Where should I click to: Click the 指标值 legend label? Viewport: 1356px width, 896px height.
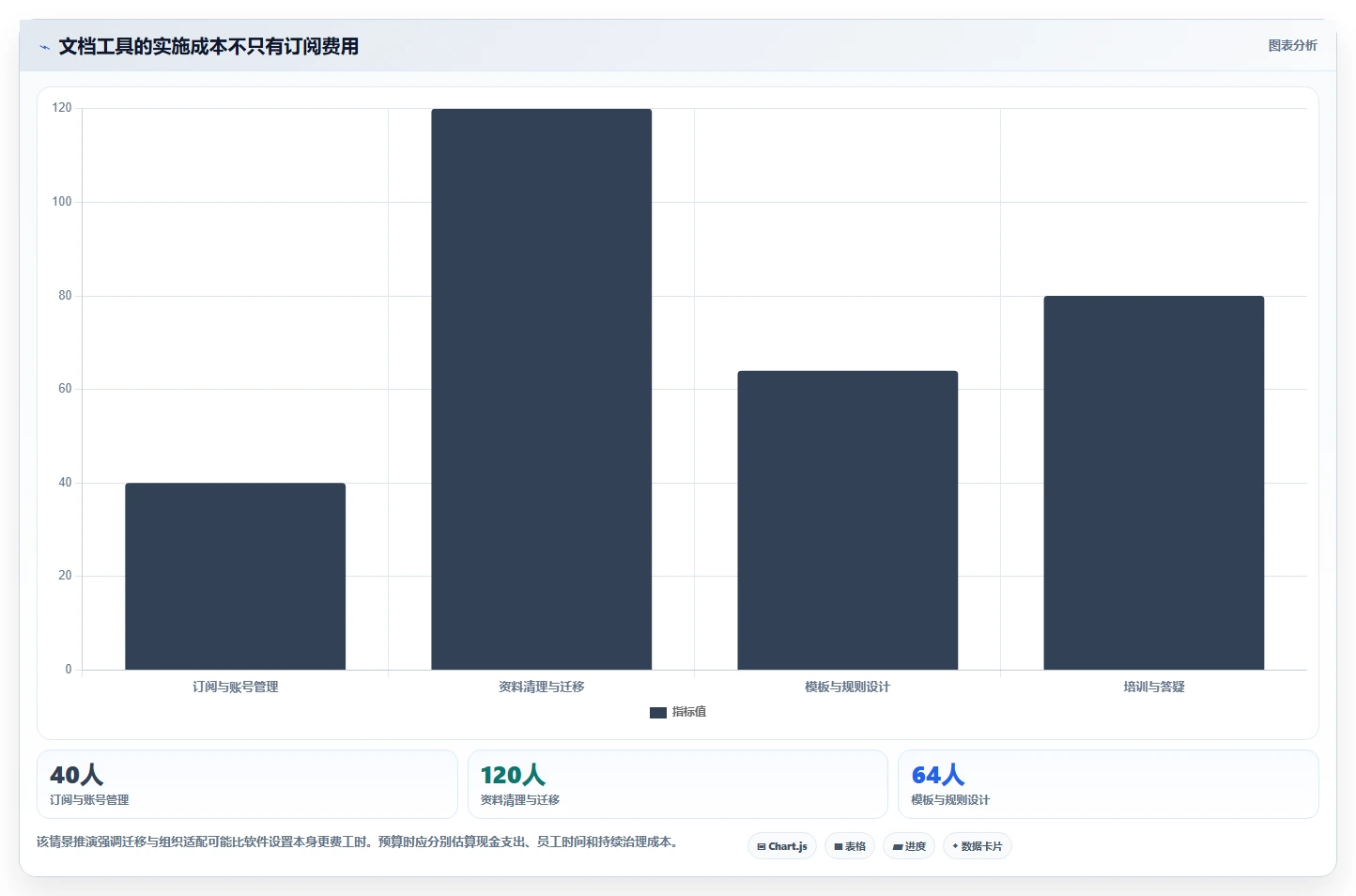tap(689, 712)
